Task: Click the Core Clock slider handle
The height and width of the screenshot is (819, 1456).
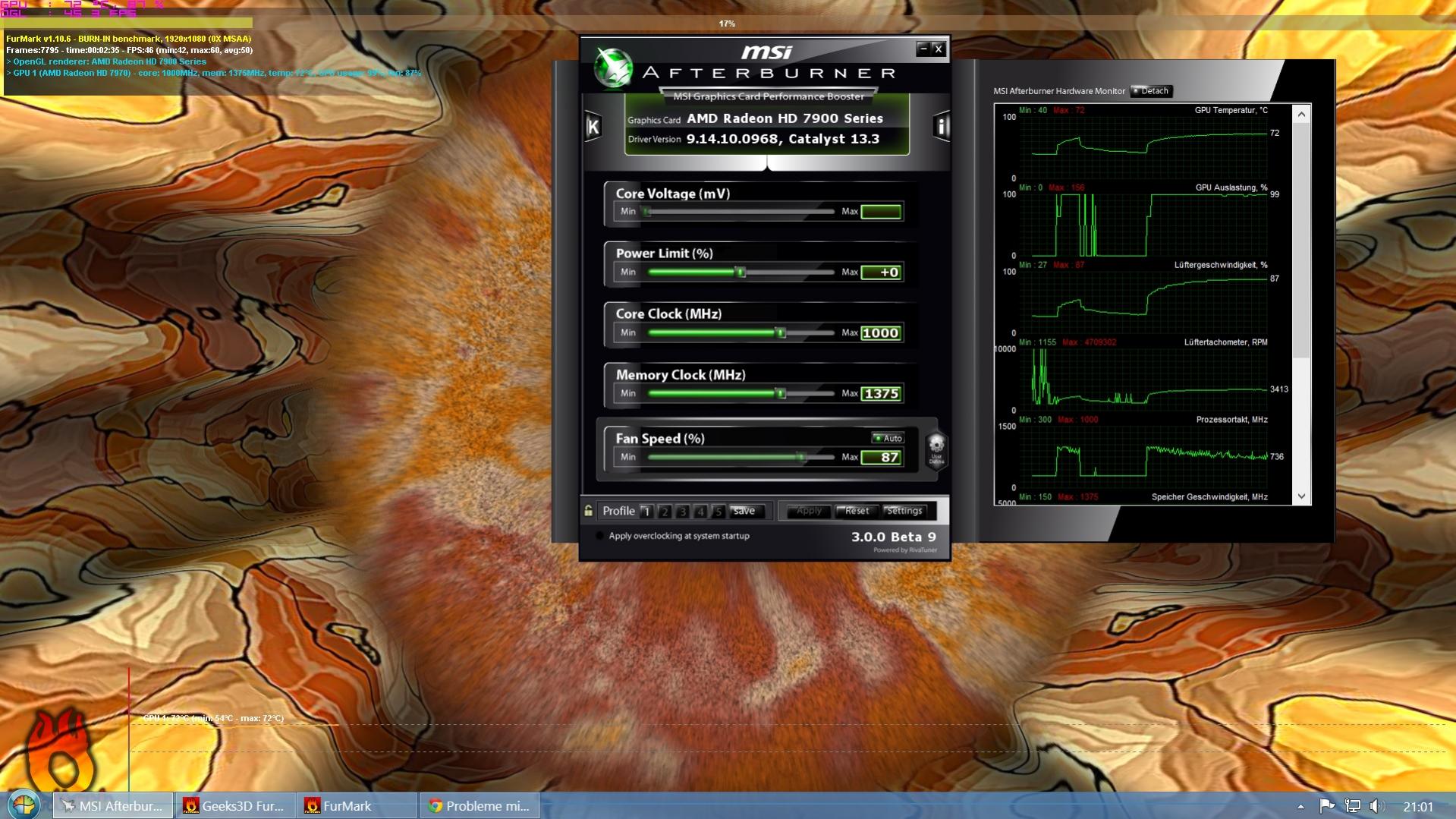Action: pos(781,333)
